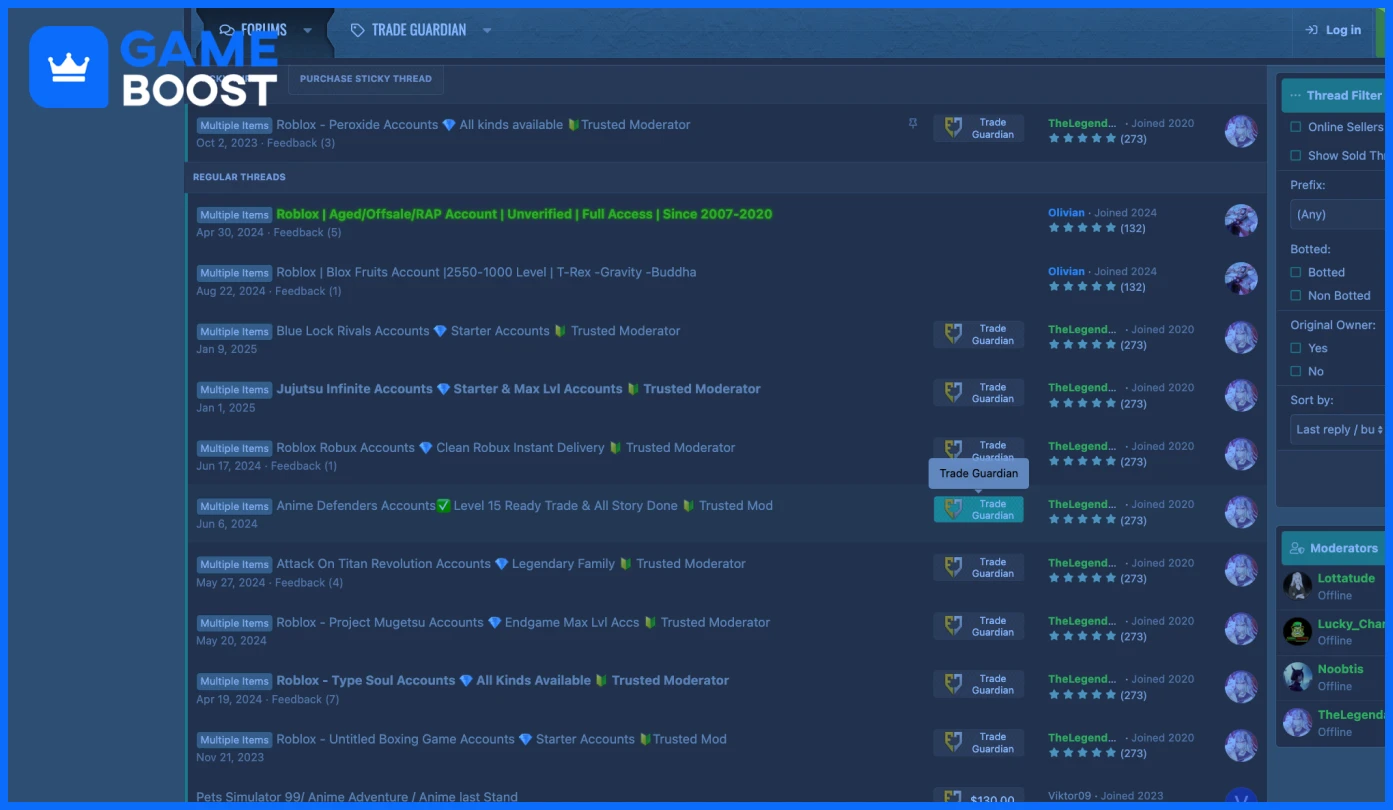This screenshot has height=810, width=1393.
Task: Expand the Trade Guardian navigation dropdown arrow
Action: click(x=487, y=30)
